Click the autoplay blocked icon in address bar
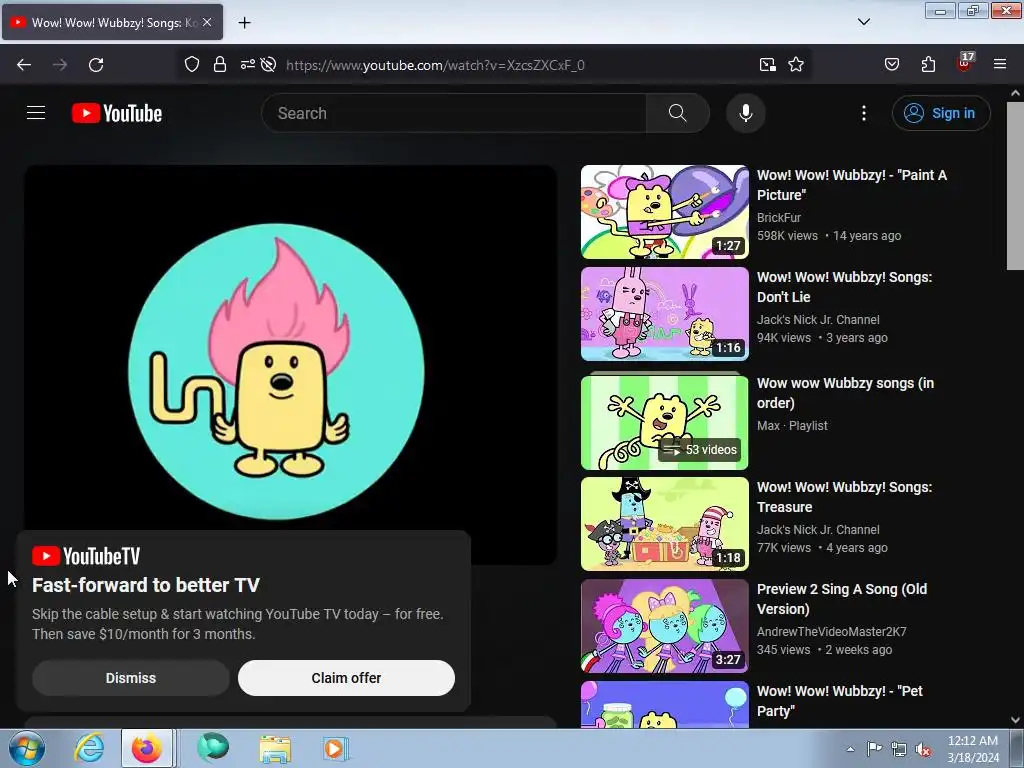1024x768 pixels. click(268, 65)
